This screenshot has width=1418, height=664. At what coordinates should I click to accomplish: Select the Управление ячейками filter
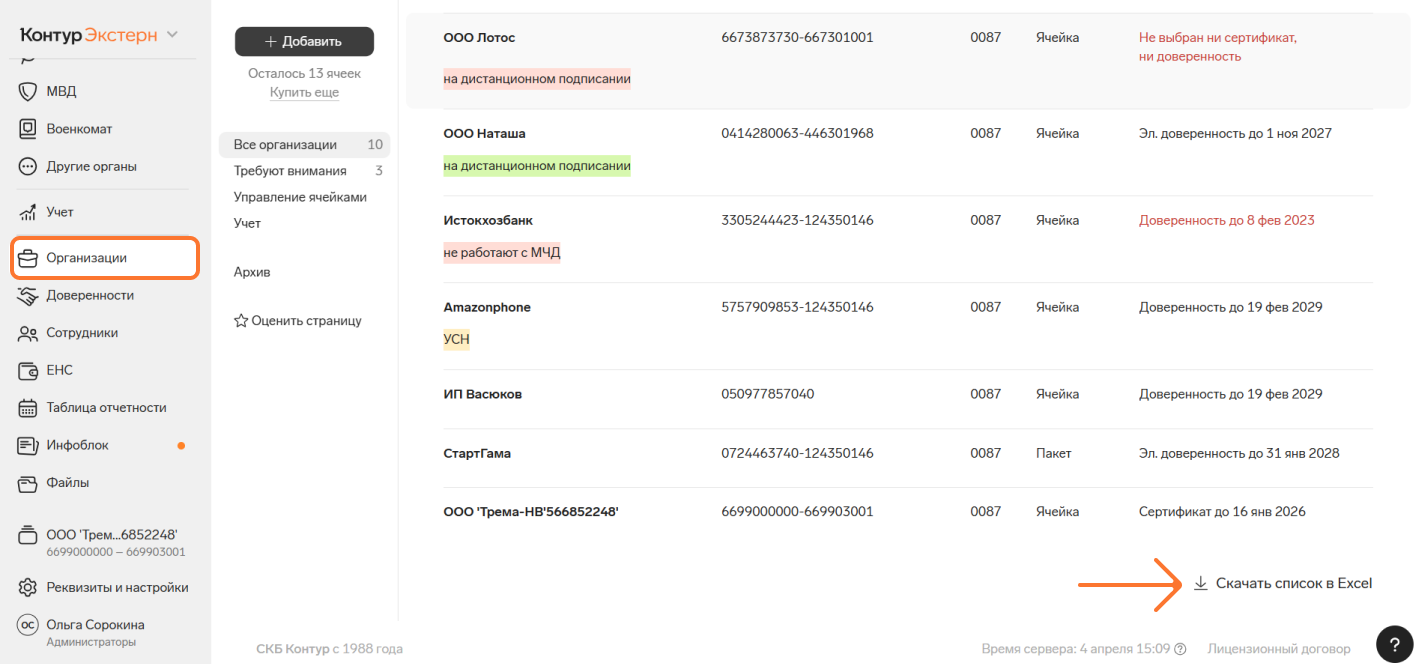pyautogui.click(x=300, y=197)
